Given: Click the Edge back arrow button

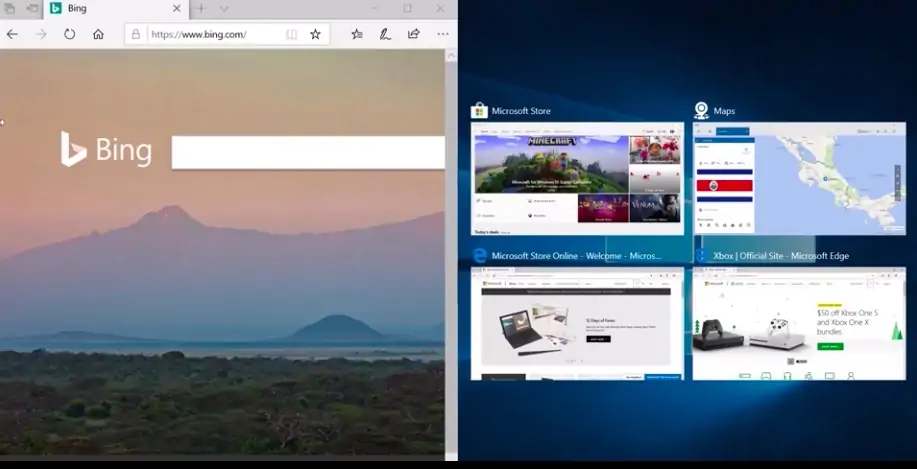Looking at the screenshot, I should click(12, 34).
